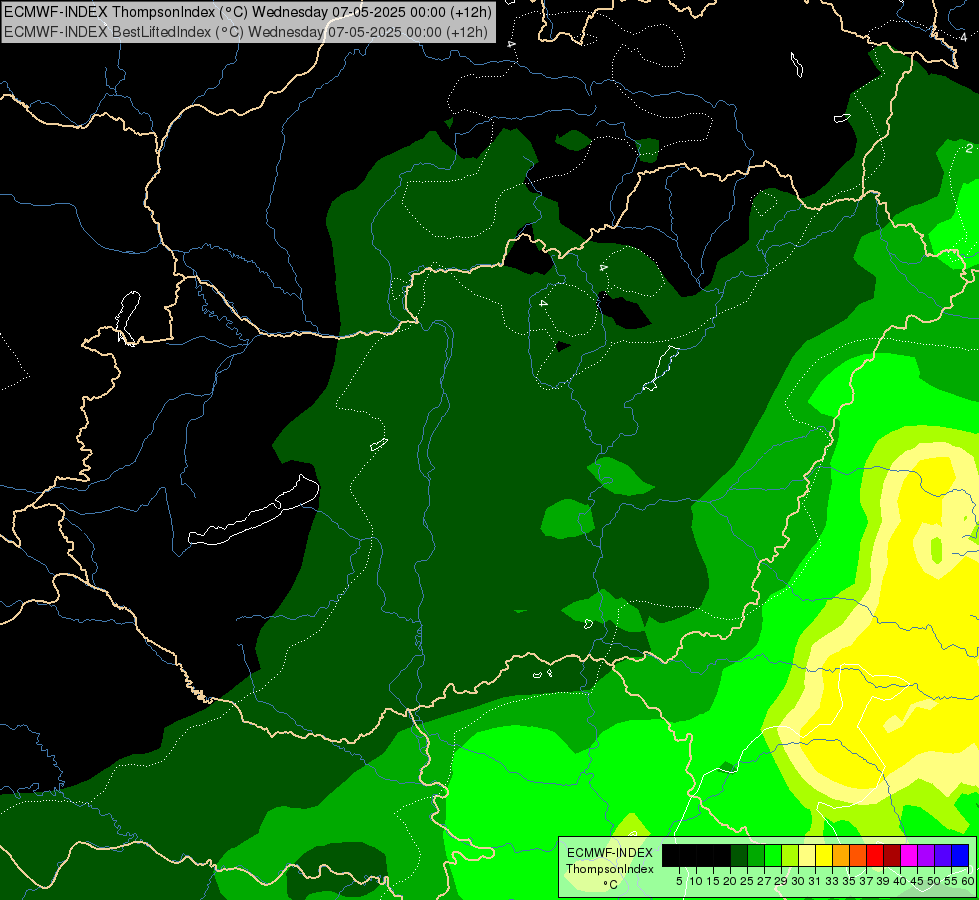
Task: Click the ThompsonIndex header line at top
Action: point(248,11)
